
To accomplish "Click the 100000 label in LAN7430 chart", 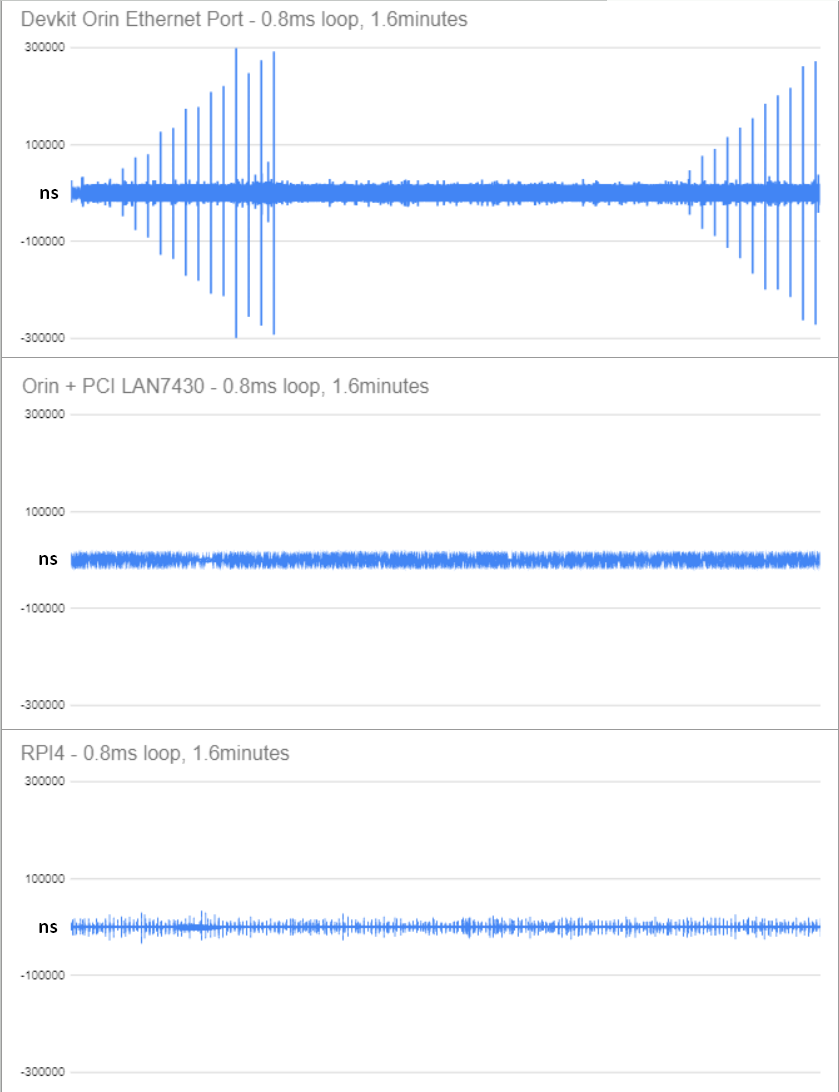I will 45,512.
